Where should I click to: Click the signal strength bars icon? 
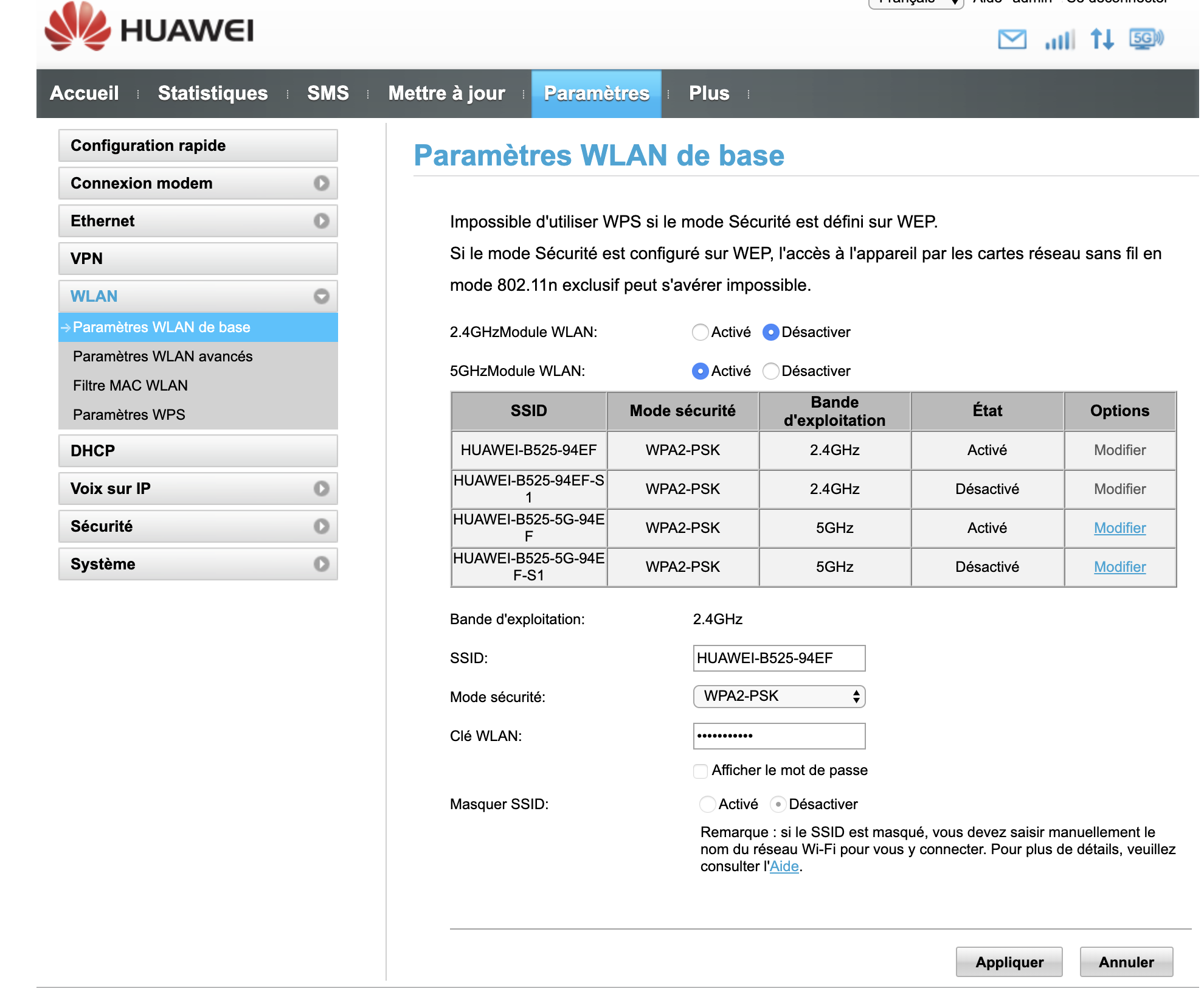1059,40
